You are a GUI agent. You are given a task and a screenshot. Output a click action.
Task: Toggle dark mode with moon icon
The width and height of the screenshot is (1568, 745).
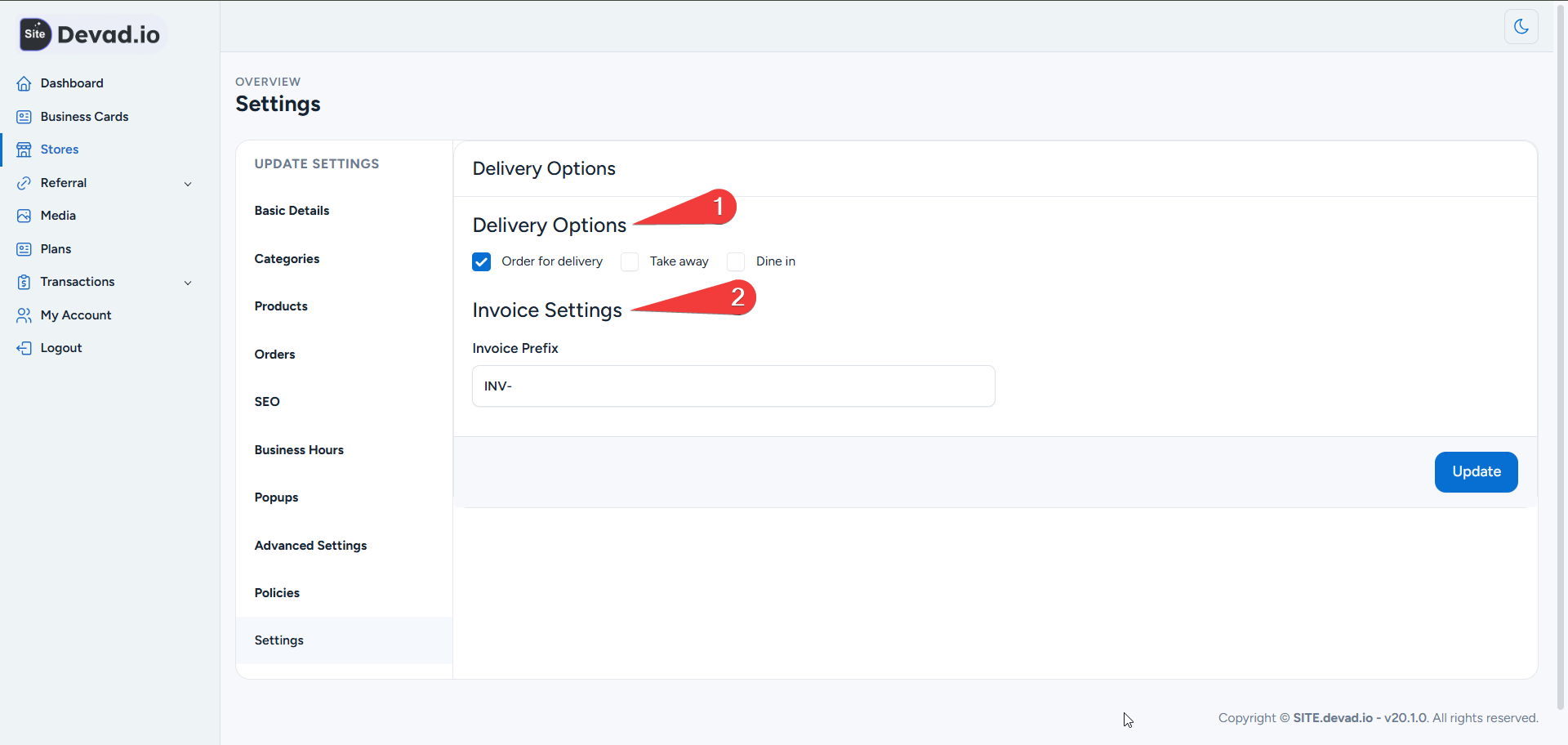(1521, 26)
